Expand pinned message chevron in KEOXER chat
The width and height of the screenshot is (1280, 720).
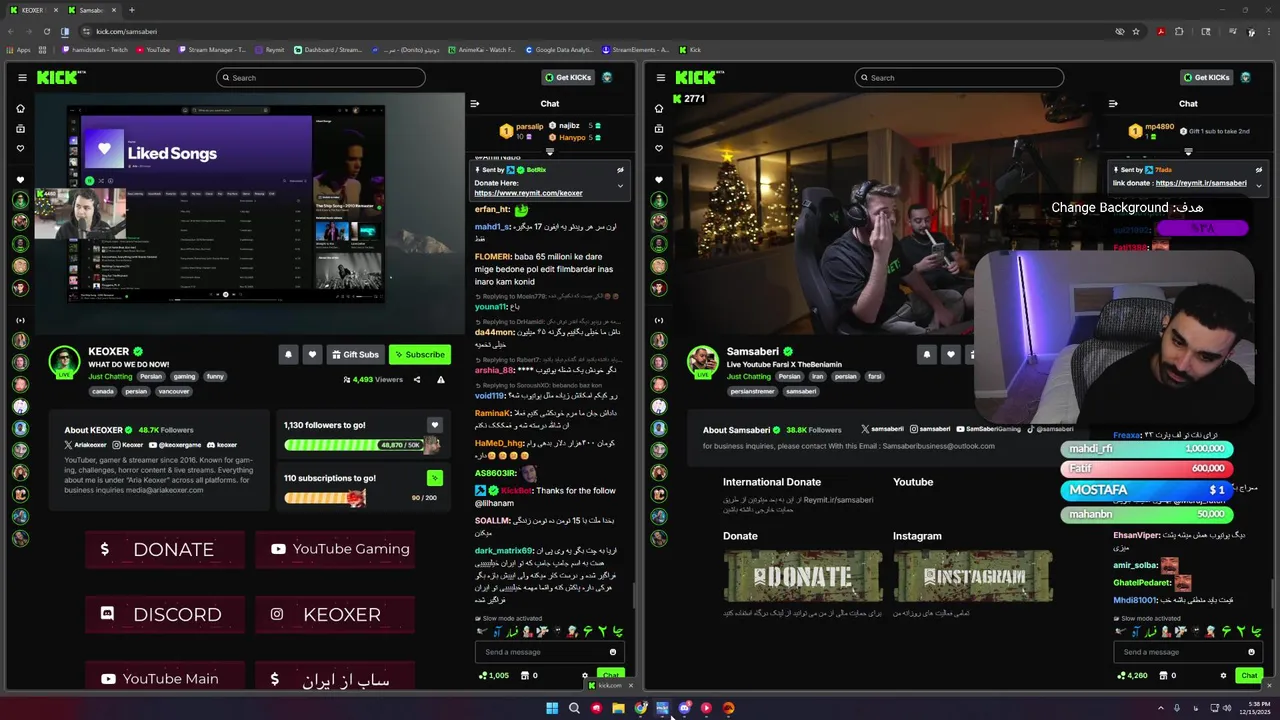click(x=620, y=186)
